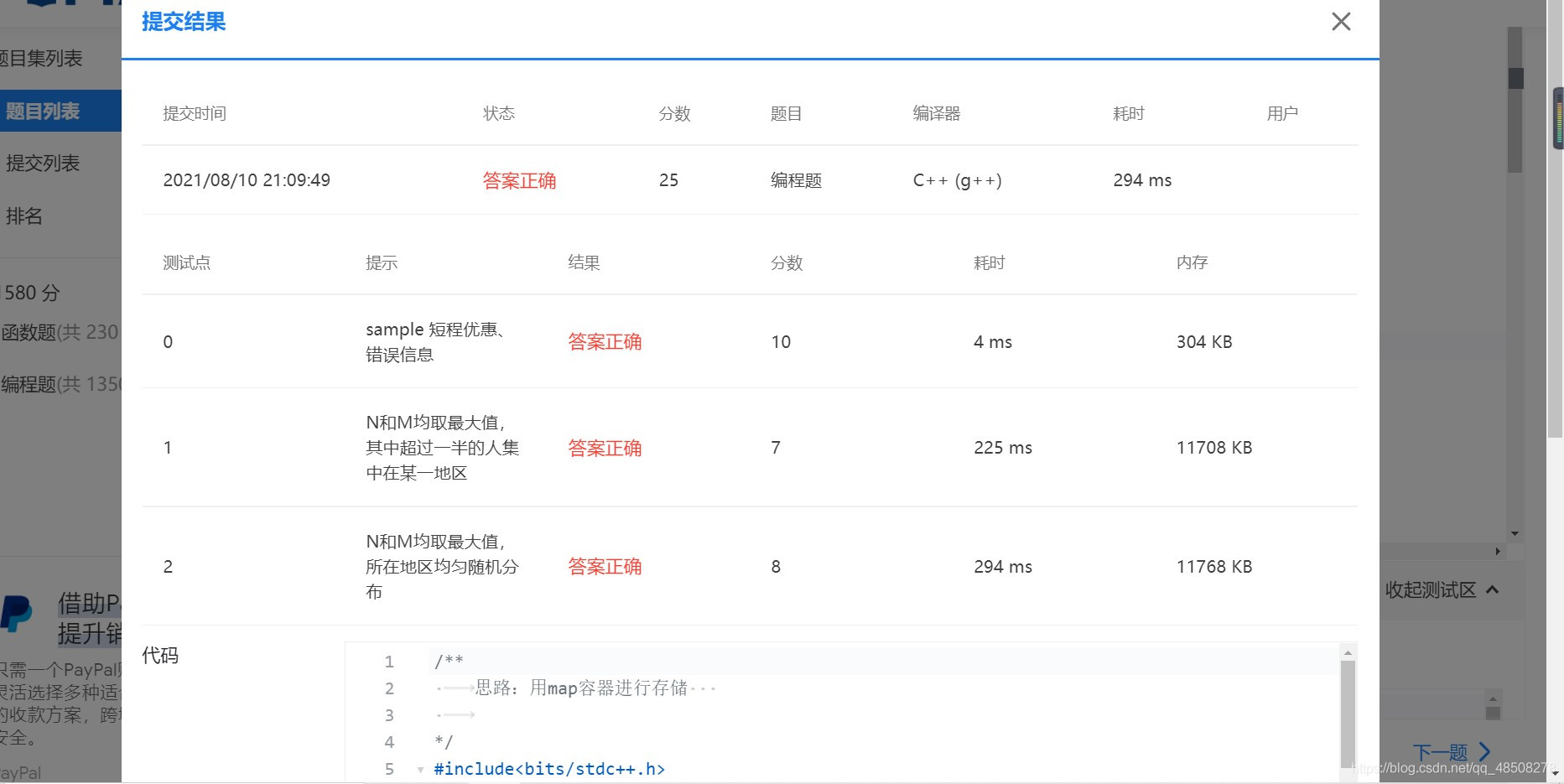Open 题目列表 in the sidebar
The height and width of the screenshot is (784, 1564).
coord(60,111)
